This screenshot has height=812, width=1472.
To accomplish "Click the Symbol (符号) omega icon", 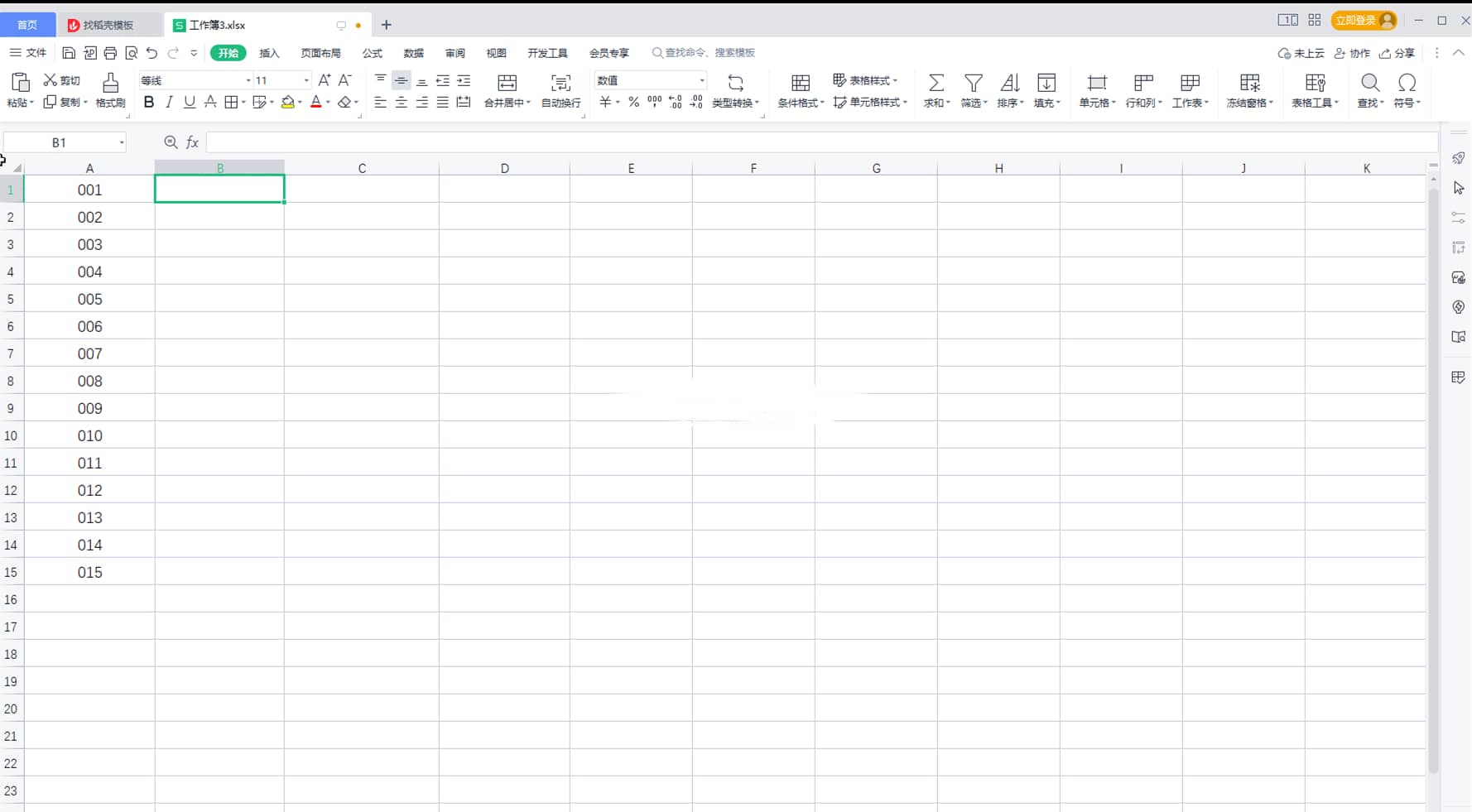I will [x=1407, y=83].
